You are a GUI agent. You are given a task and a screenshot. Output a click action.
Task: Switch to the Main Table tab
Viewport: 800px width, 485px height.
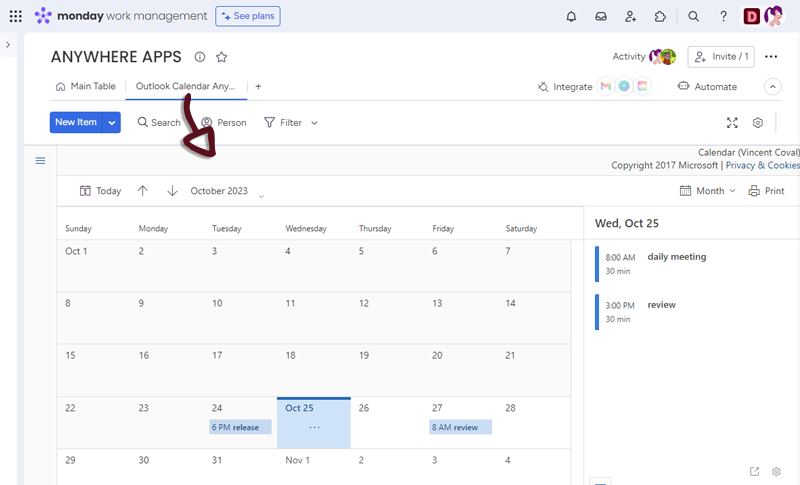click(x=86, y=87)
